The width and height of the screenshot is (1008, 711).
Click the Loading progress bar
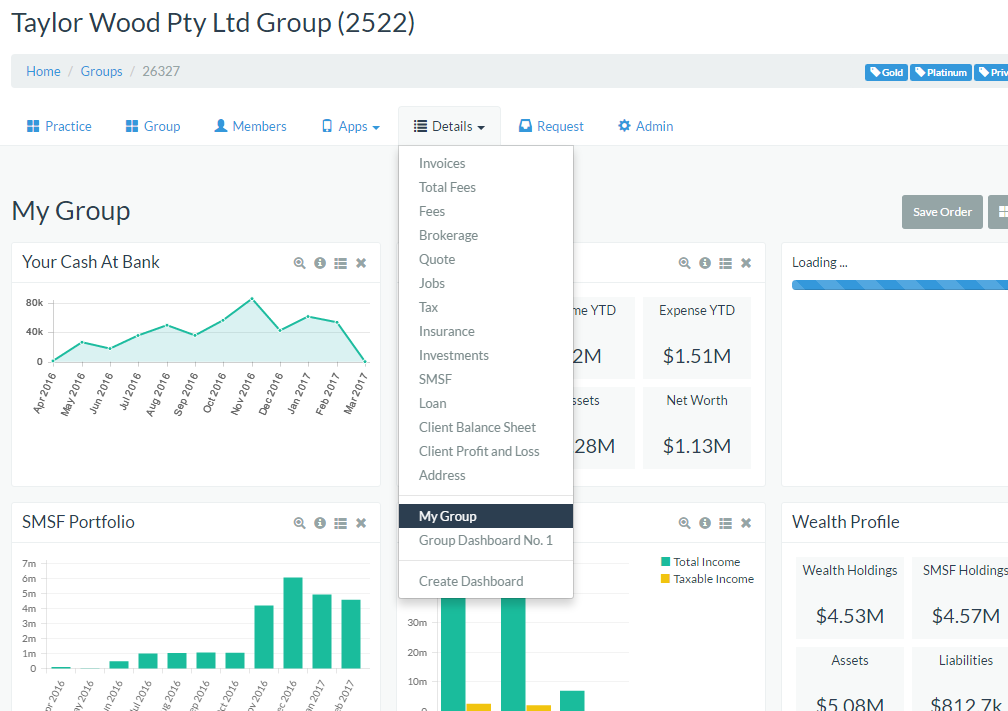[899, 285]
